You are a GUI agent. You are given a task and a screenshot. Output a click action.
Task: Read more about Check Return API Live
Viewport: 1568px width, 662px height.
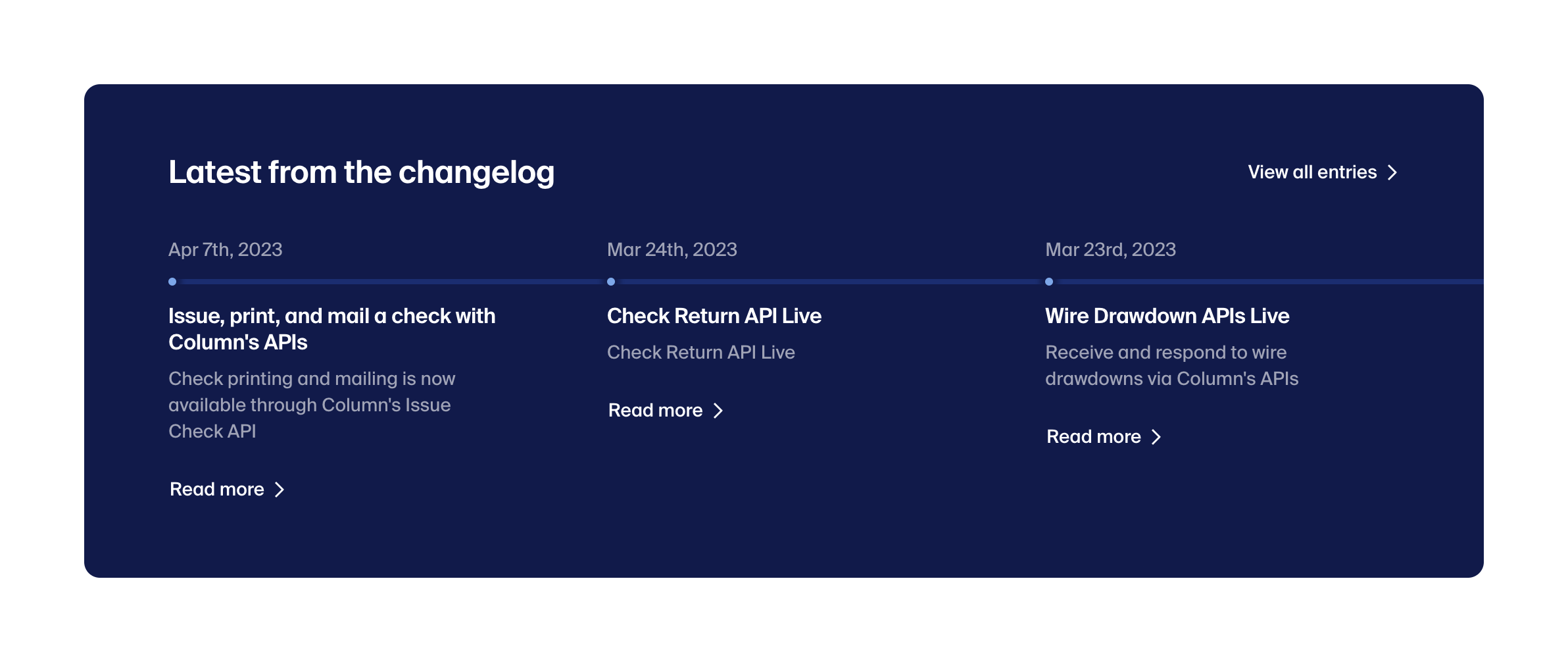[x=655, y=411]
